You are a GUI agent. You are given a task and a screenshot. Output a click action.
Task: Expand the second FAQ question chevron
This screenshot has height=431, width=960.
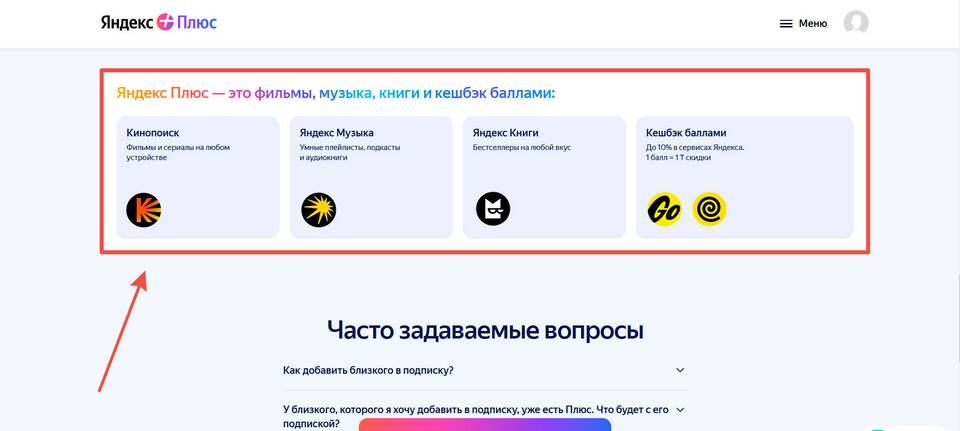point(680,410)
